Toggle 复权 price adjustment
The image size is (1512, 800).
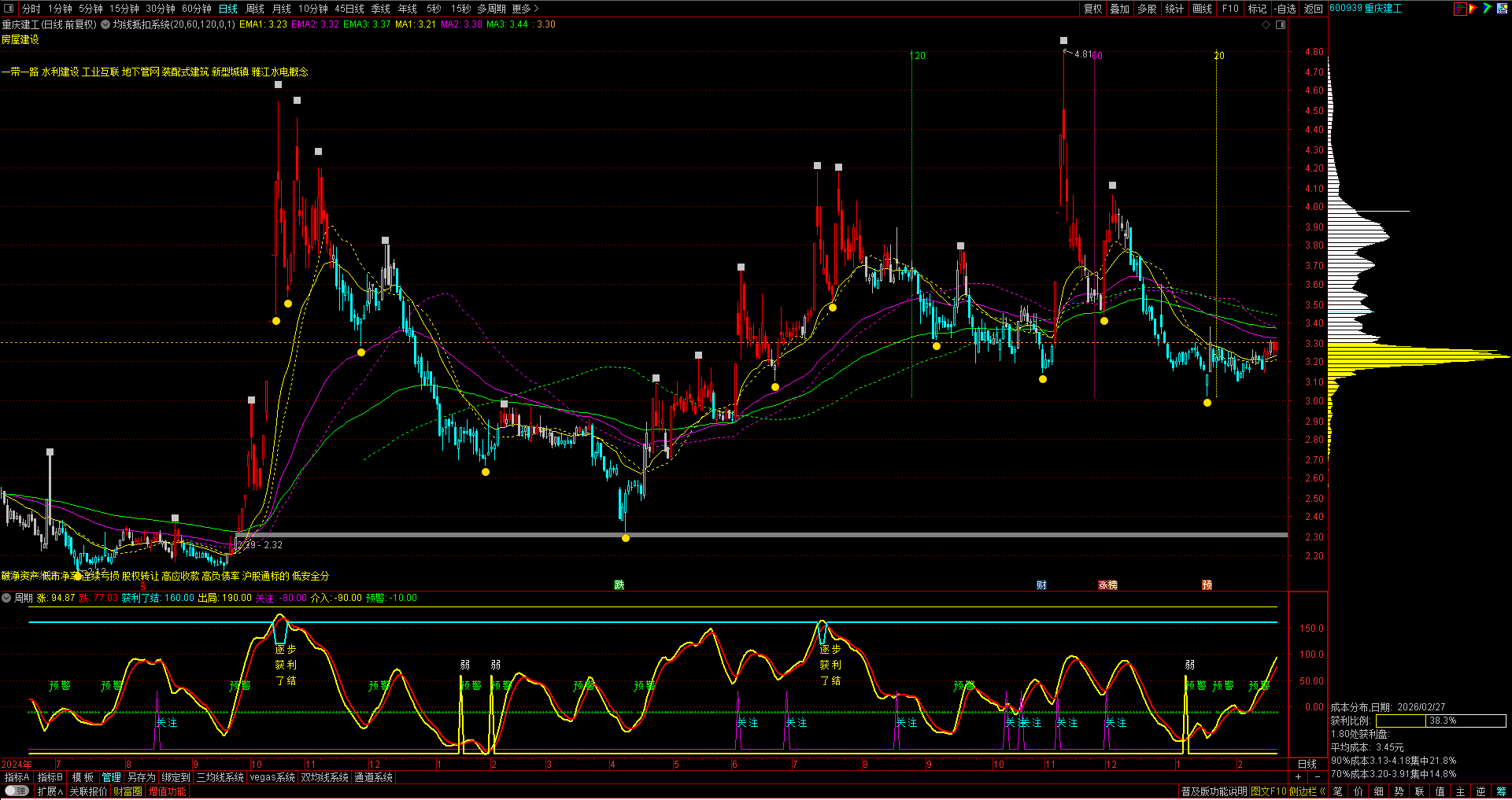(1092, 9)
